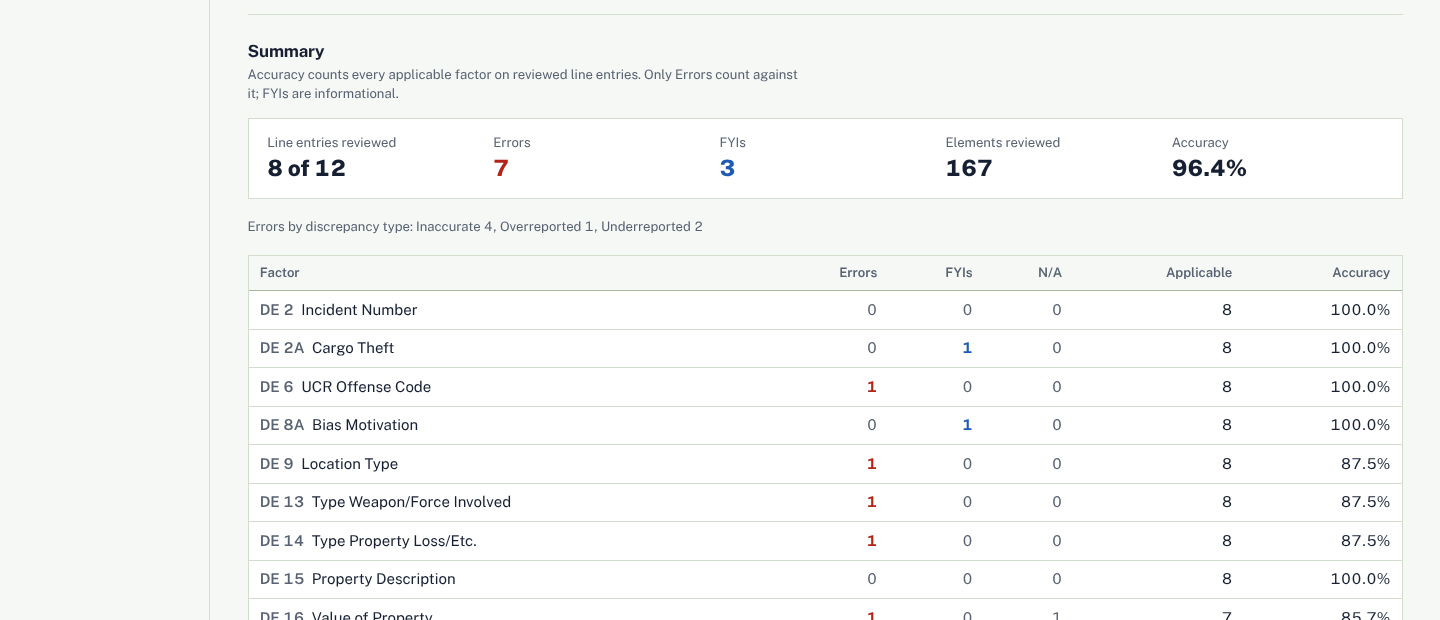Click the Applicable column header
The width and height of the screenshot is (1440, 620).
[x=1199, y=272]
